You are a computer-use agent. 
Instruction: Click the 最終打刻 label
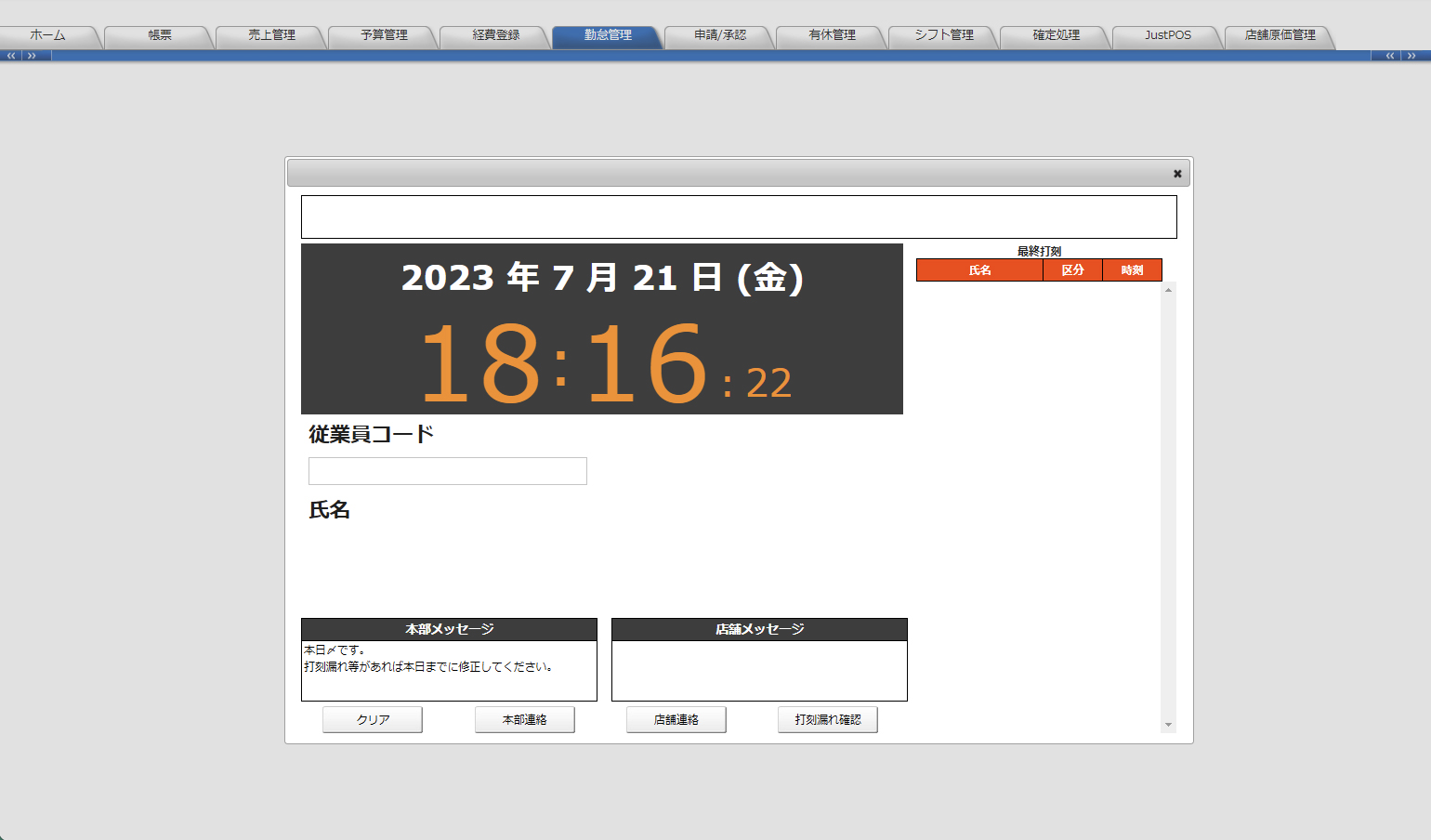pos(1039,251)
